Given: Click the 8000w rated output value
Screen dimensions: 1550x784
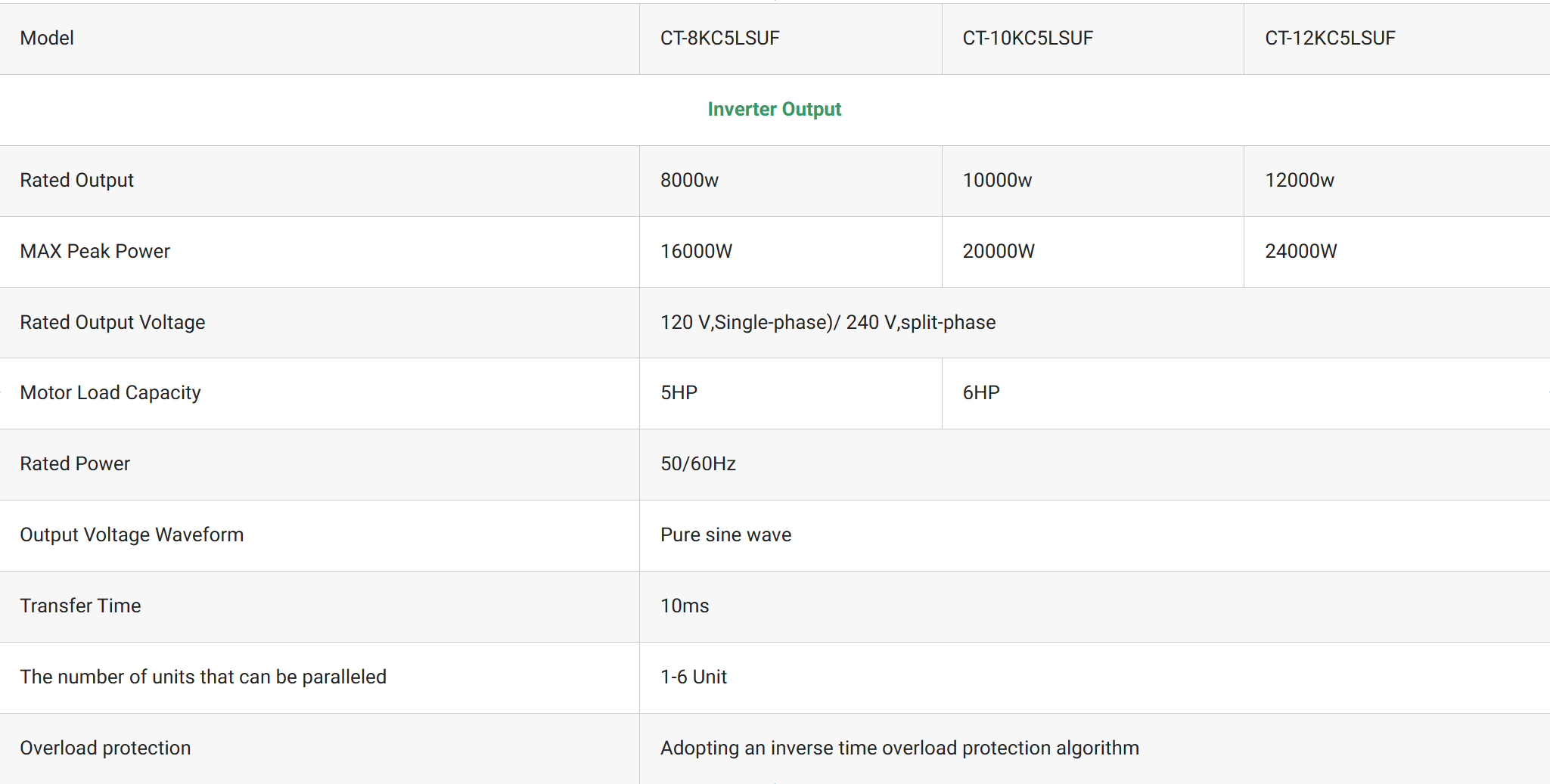Looking at the screenshot, I should tap(689, 180).
